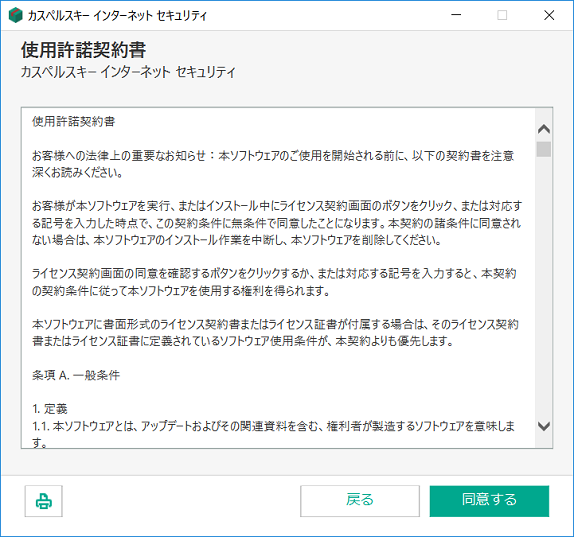Minimize the installer window
This screenshot has width=574, height=537.
[x=456, y=15]
